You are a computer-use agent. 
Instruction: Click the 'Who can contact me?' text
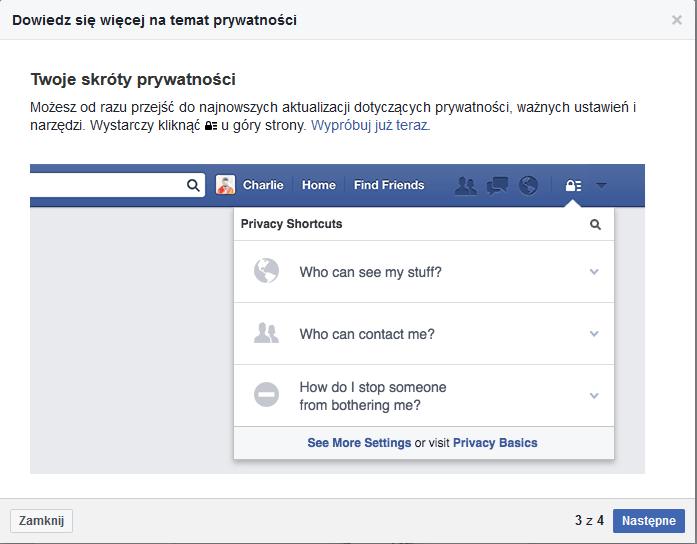click(x=367, y=334)
